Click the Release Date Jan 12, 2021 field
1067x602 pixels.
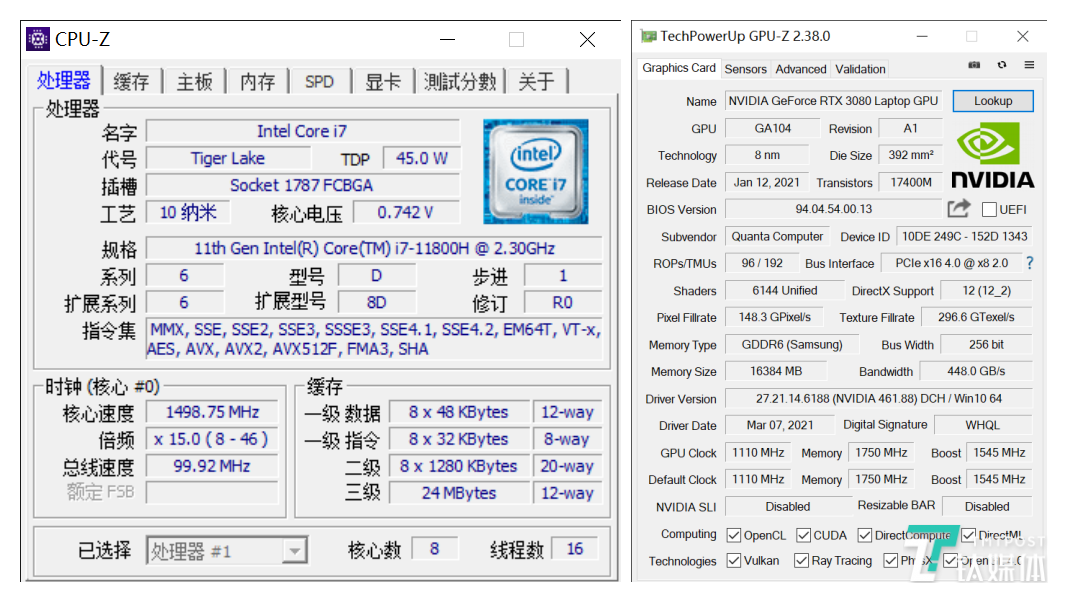[x=766, y=182]
